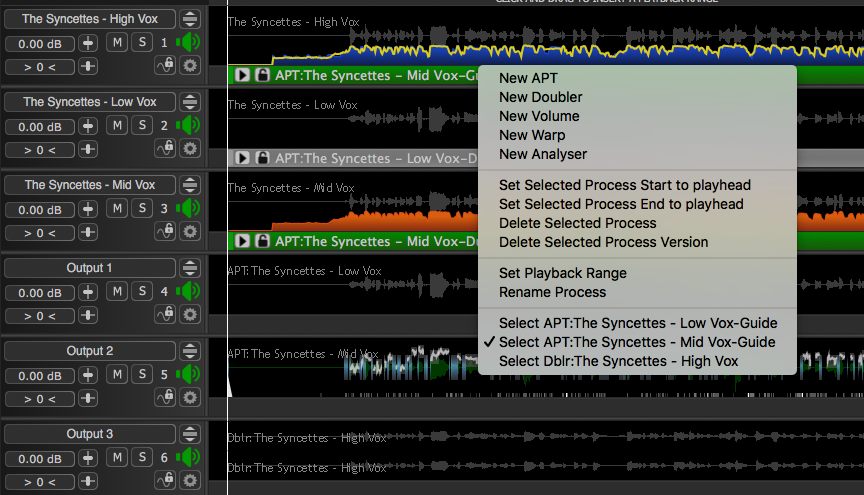Click volume fader control on High Vox track

click(89, 43)
